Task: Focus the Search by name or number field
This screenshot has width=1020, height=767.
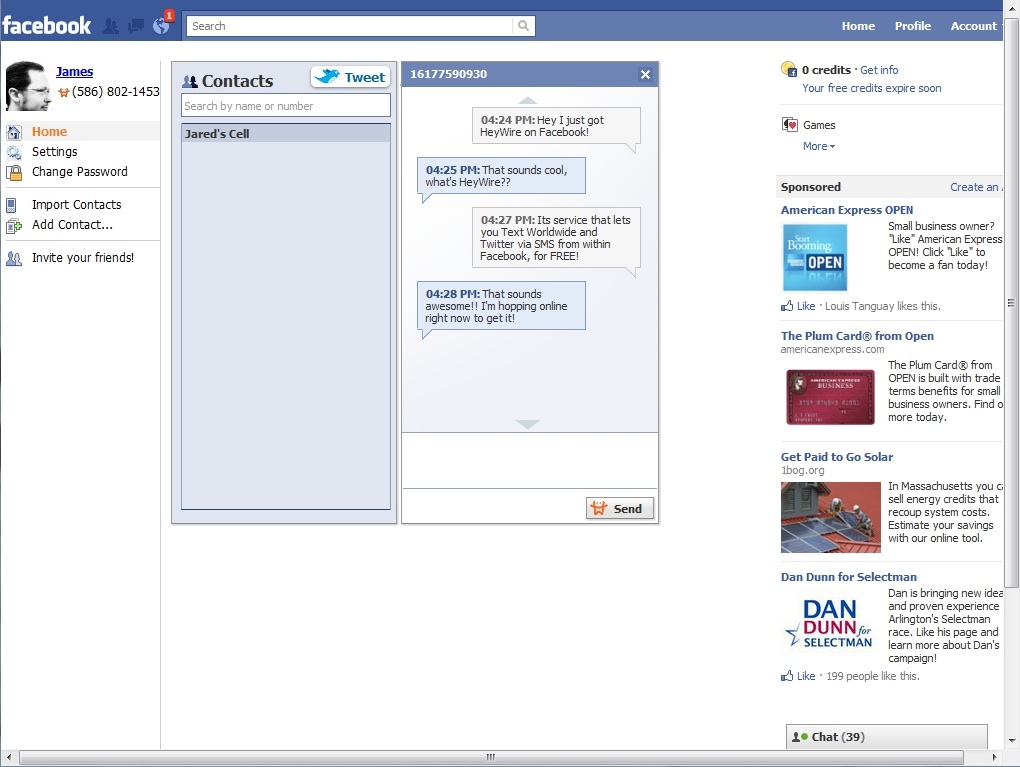Action: (x=286, y=105)
